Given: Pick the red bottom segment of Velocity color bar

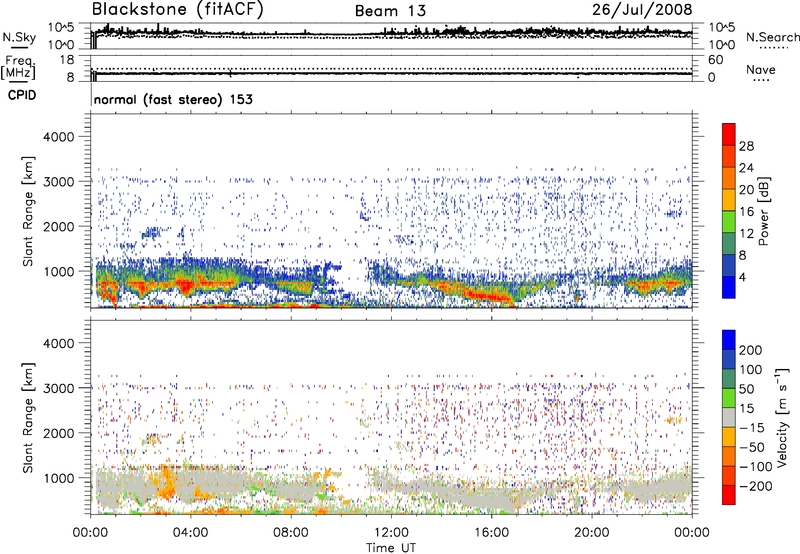Looking at the screenshot, I should tap(729, 495).
